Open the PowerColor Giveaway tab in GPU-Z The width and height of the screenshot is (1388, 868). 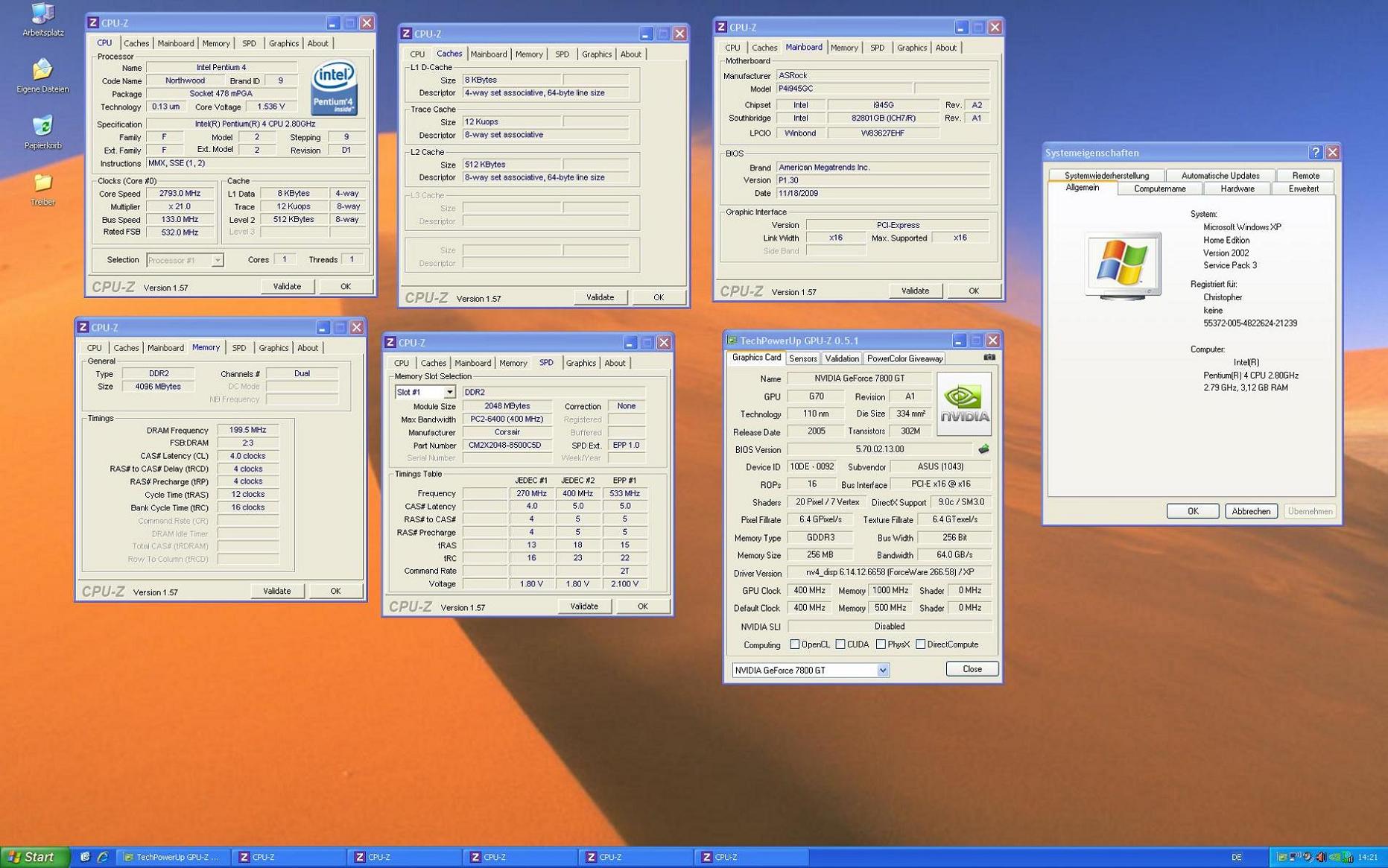click(x=904, y=358)
